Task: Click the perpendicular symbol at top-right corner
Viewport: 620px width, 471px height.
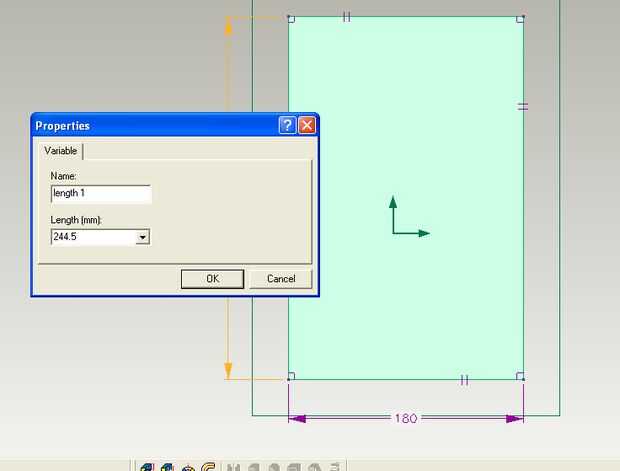Action: tap(520, 19)
